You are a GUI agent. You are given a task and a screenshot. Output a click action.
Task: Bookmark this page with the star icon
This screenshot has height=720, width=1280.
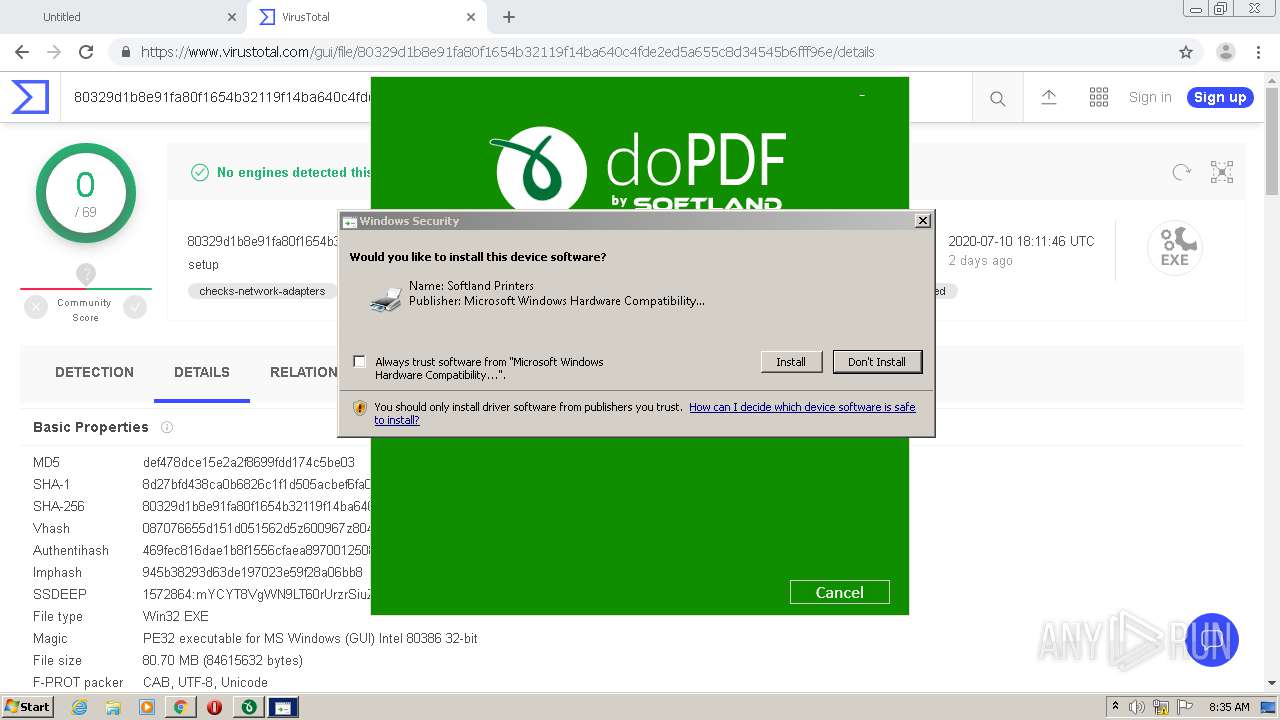(x=1186, y=52)
